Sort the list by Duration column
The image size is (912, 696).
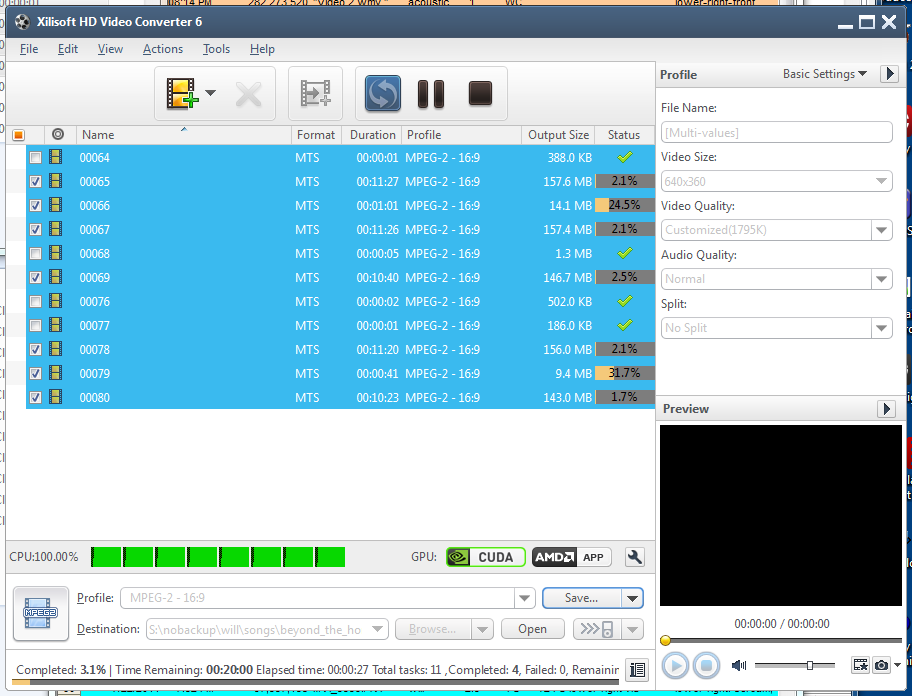pos(372,135)
